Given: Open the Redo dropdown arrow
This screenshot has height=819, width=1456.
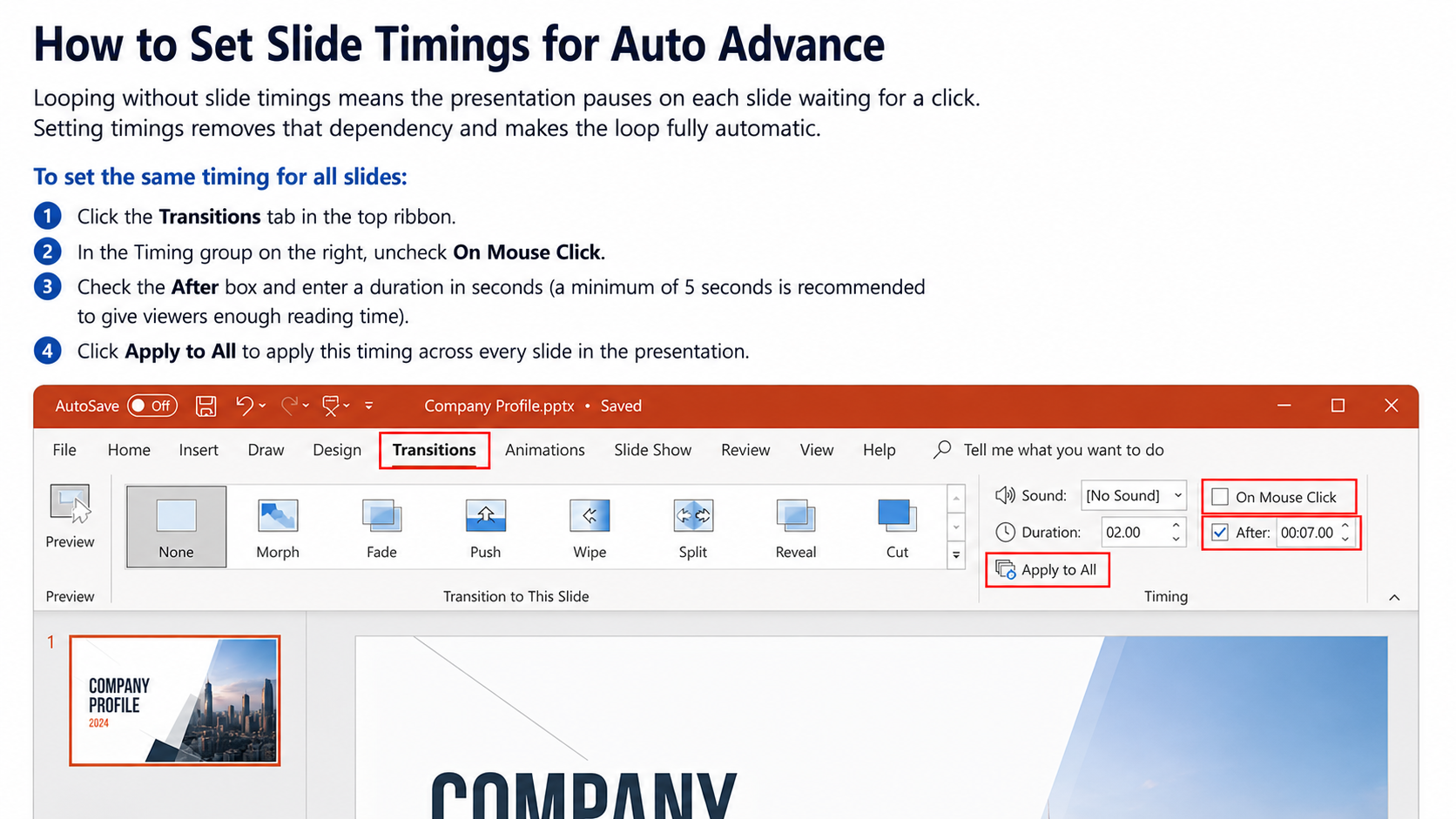Looking at the screenshot, I should coord(306,406).
